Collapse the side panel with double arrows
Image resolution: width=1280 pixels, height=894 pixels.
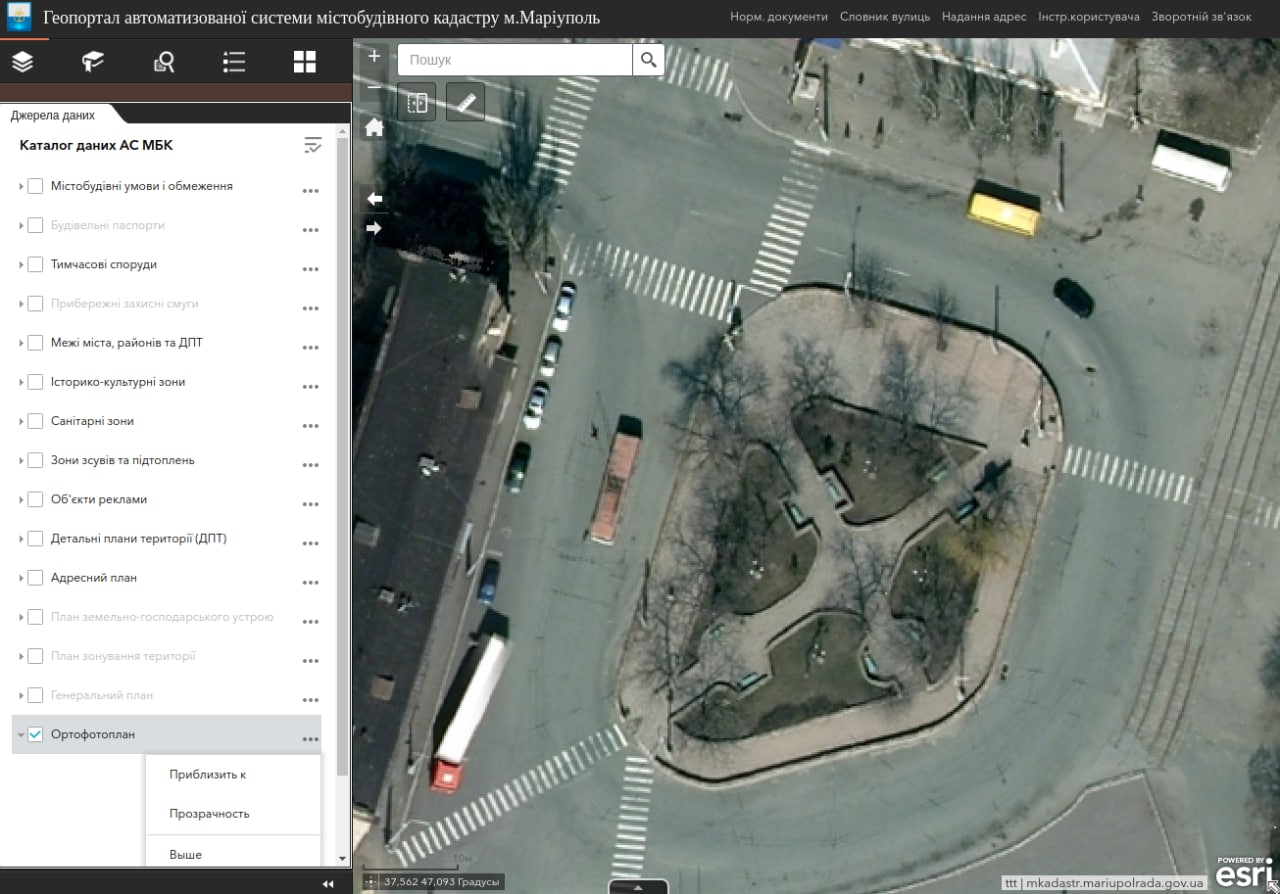click(x=327, y=884)
